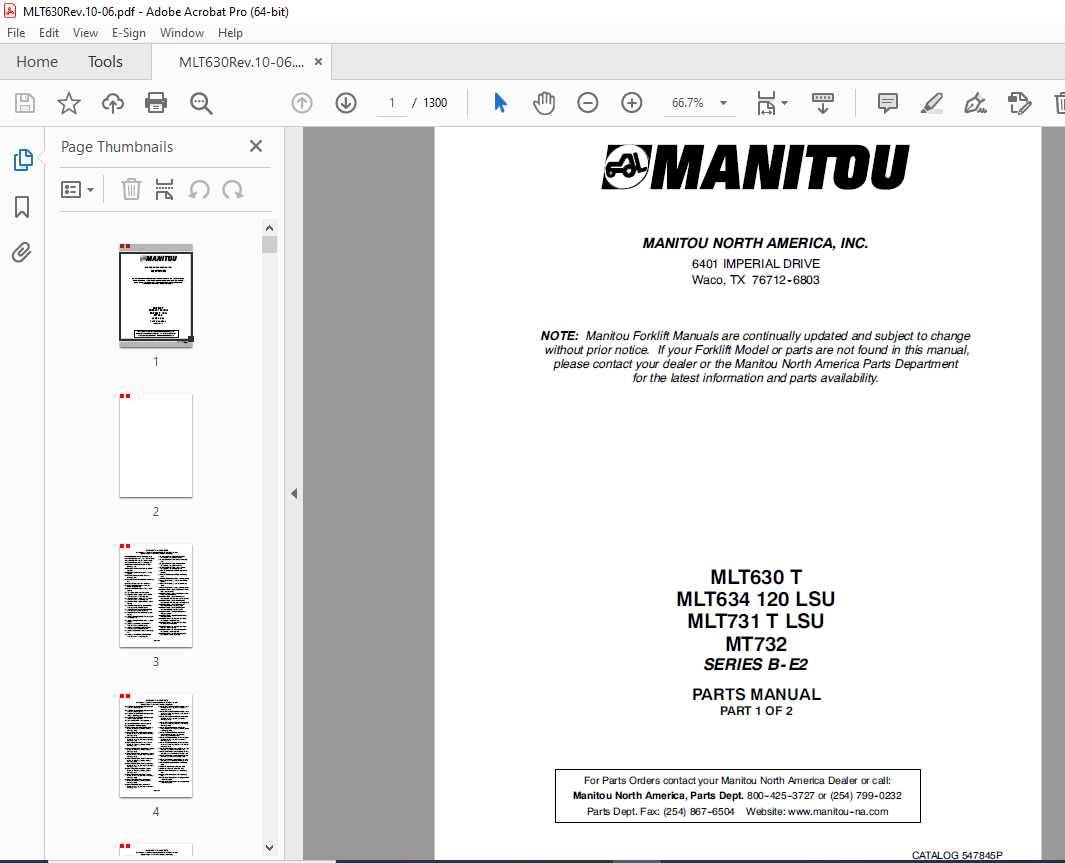The height and width of the screenshot is (863, 1065).
Task: Open Page Thumbnails panel icon in sidebar
Action: 22,160
